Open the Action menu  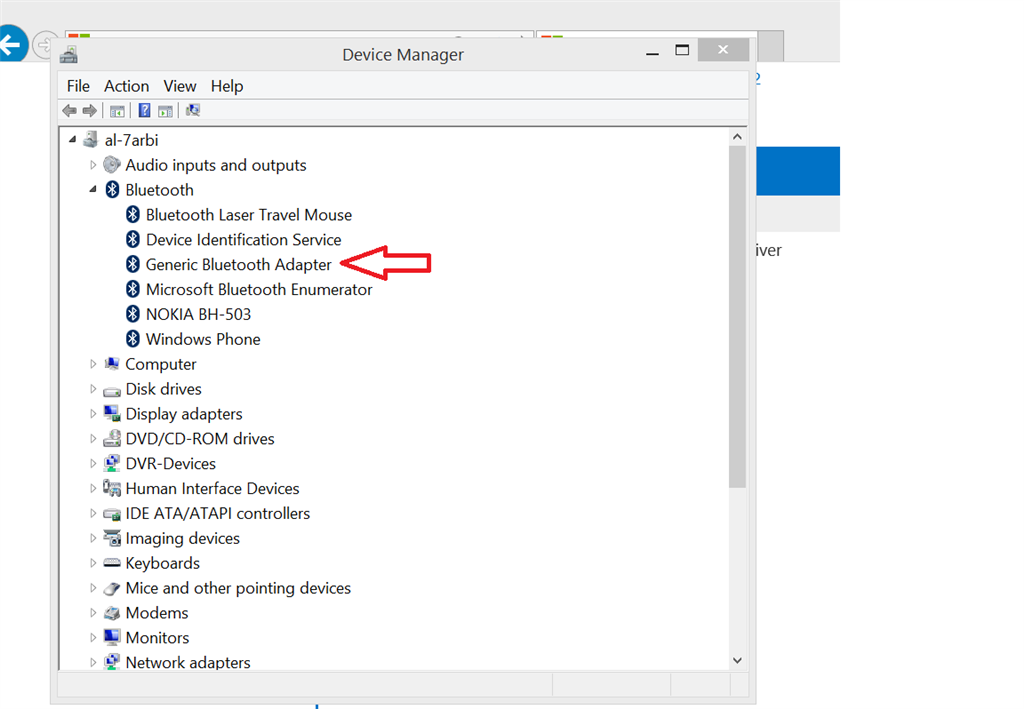pos(127,86)
